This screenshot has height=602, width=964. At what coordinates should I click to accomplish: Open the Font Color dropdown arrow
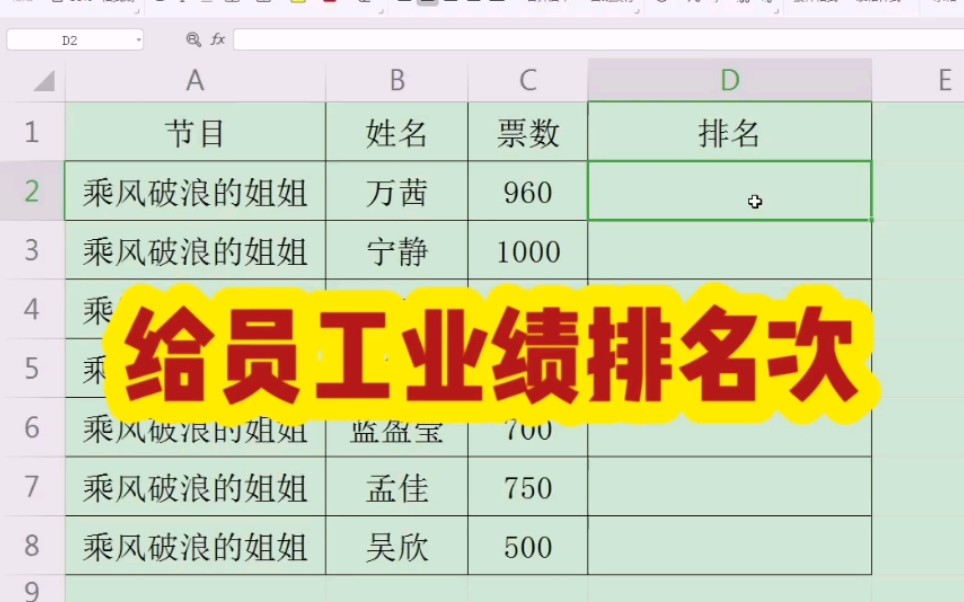(x=341, y=5)
